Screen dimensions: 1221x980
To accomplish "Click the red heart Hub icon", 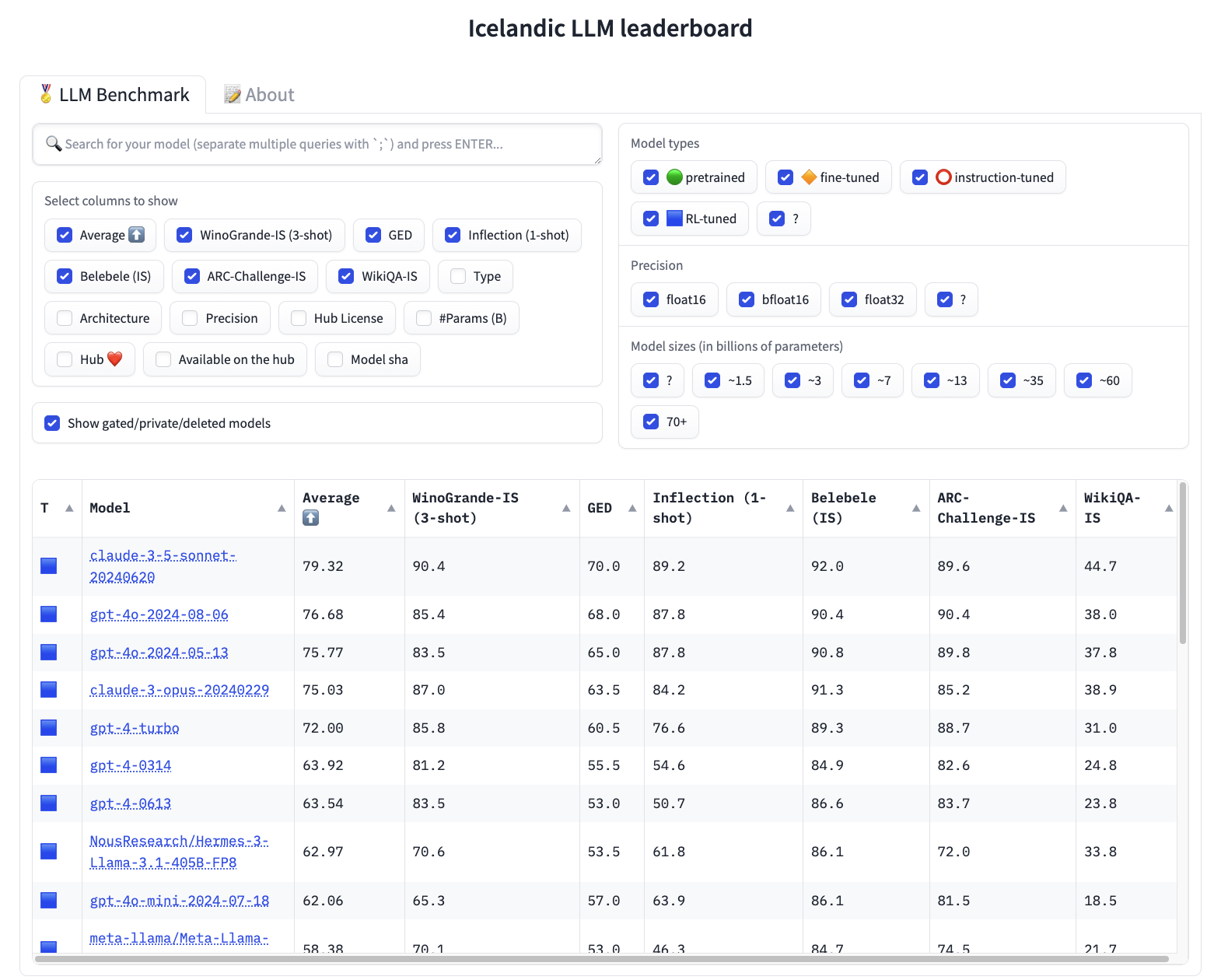I will pos(115,359).
